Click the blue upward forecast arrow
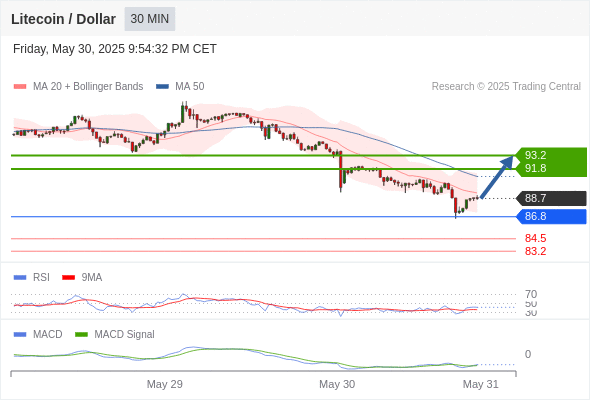 point(497,177)
